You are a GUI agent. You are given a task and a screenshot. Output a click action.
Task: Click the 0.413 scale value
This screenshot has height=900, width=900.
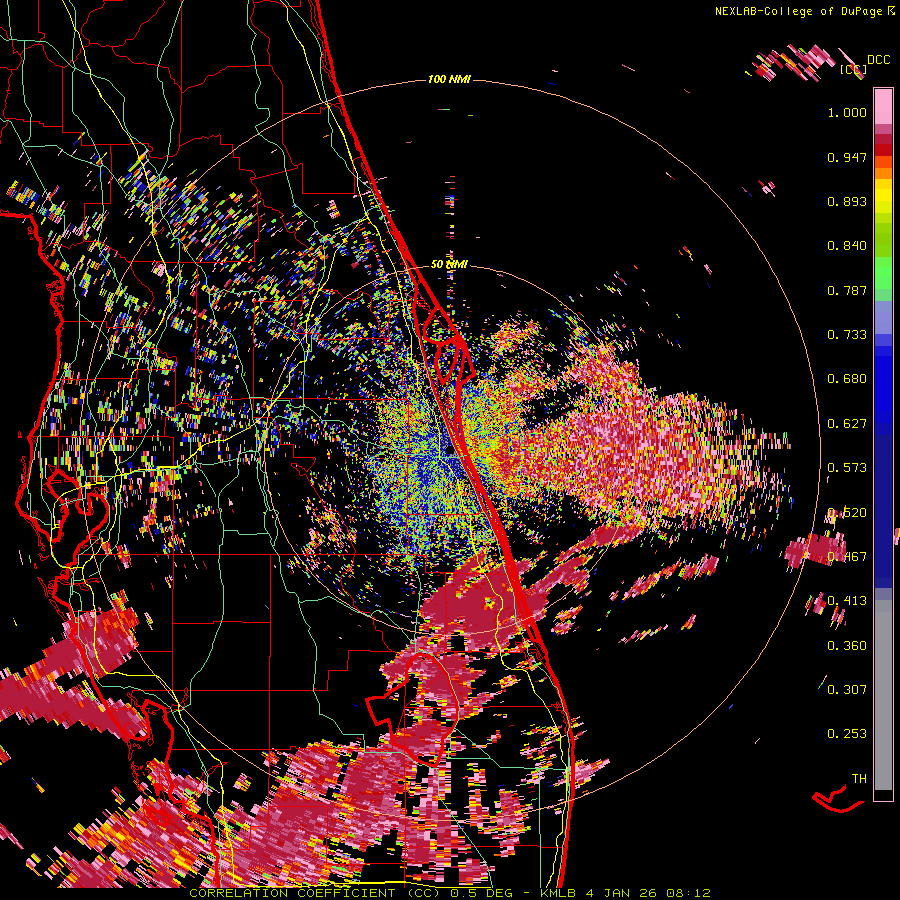click(x=847, y=601)
